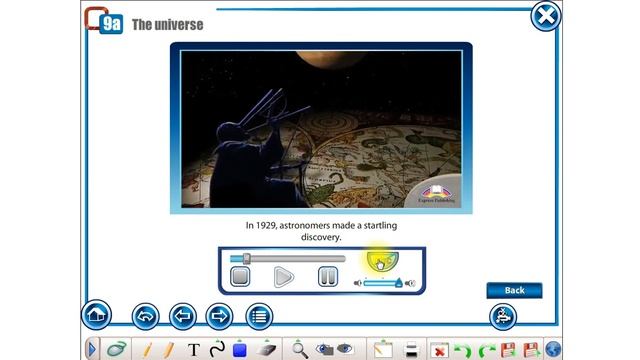Click the volume slider handle

click(398, 282)
